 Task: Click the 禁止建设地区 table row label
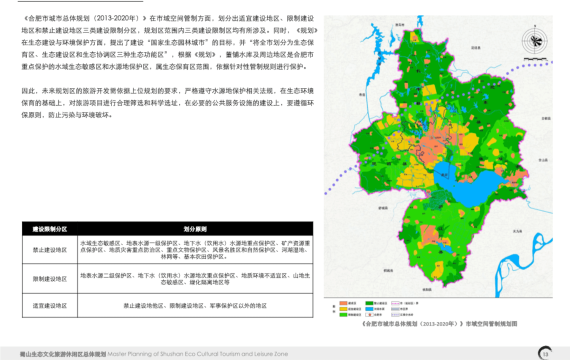[x=50, y=250]
